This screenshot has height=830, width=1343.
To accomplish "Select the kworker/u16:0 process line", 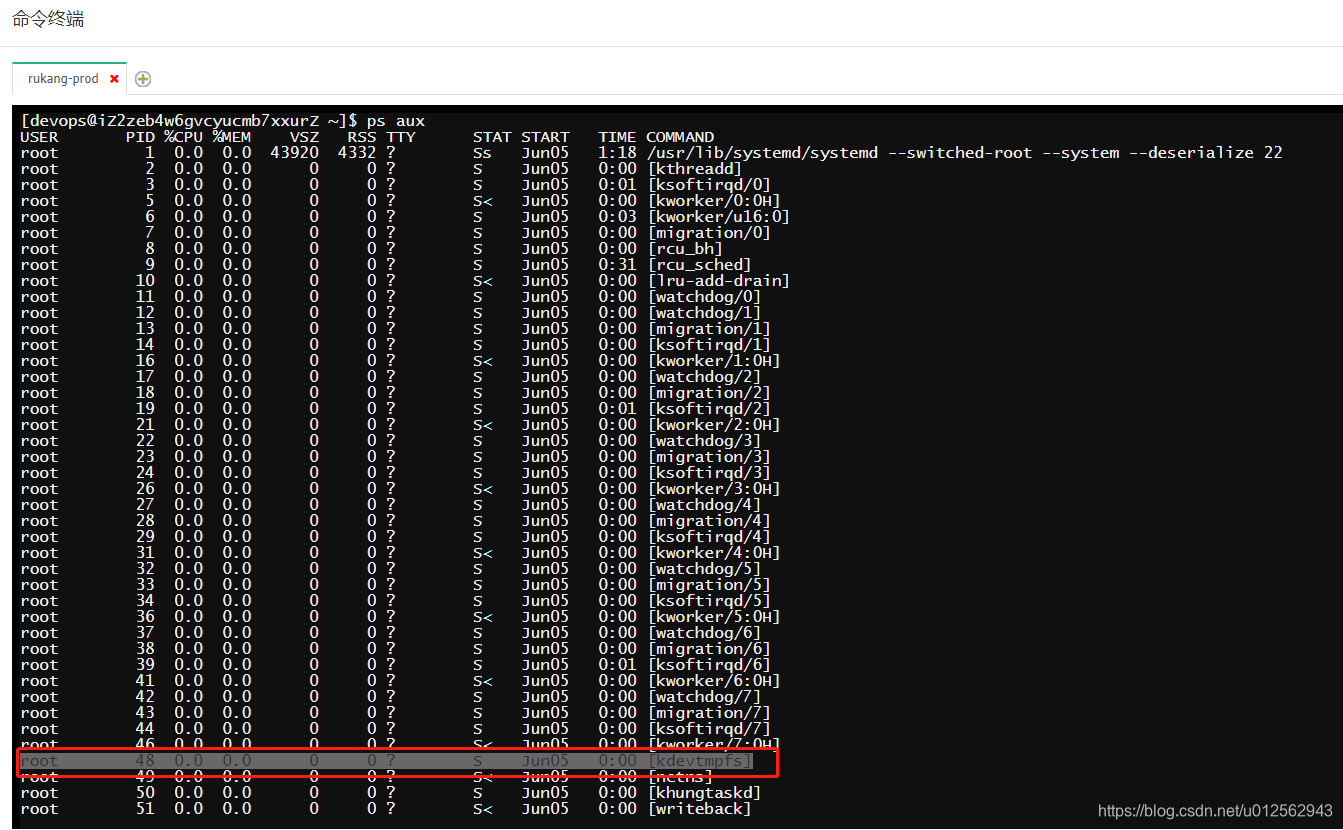I will pos(400,216).
